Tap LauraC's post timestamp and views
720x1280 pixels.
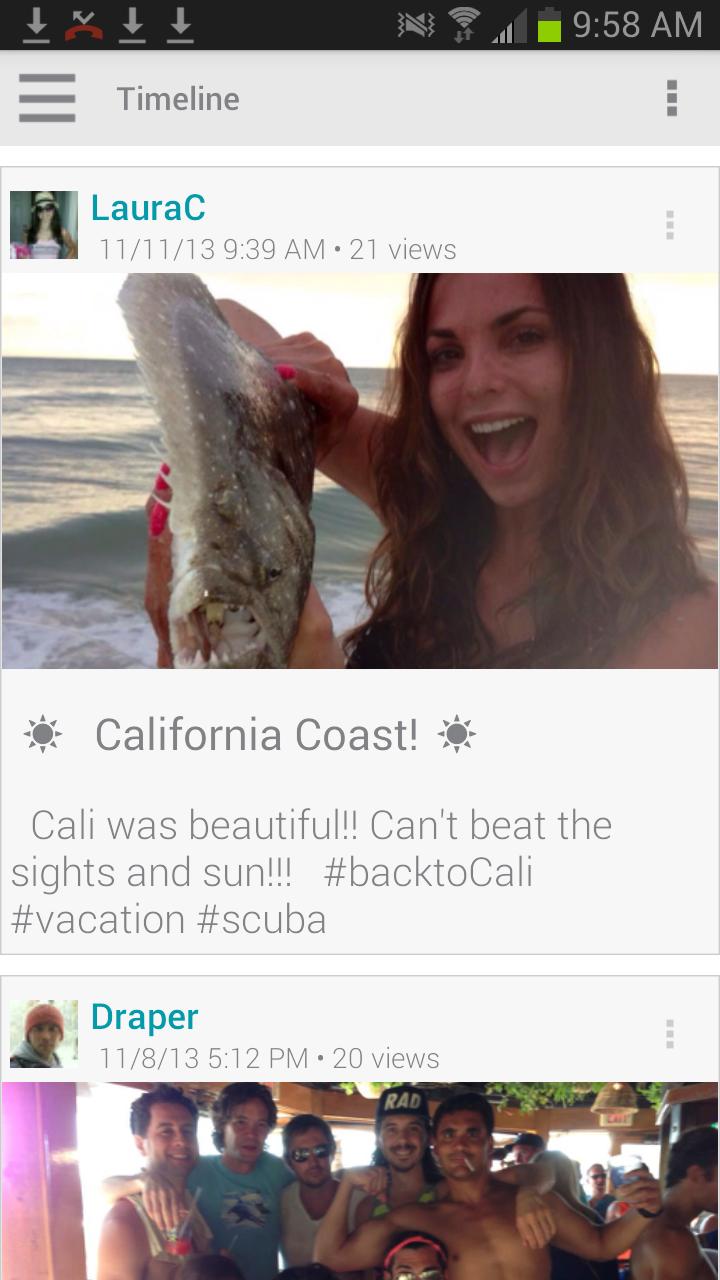278,250
